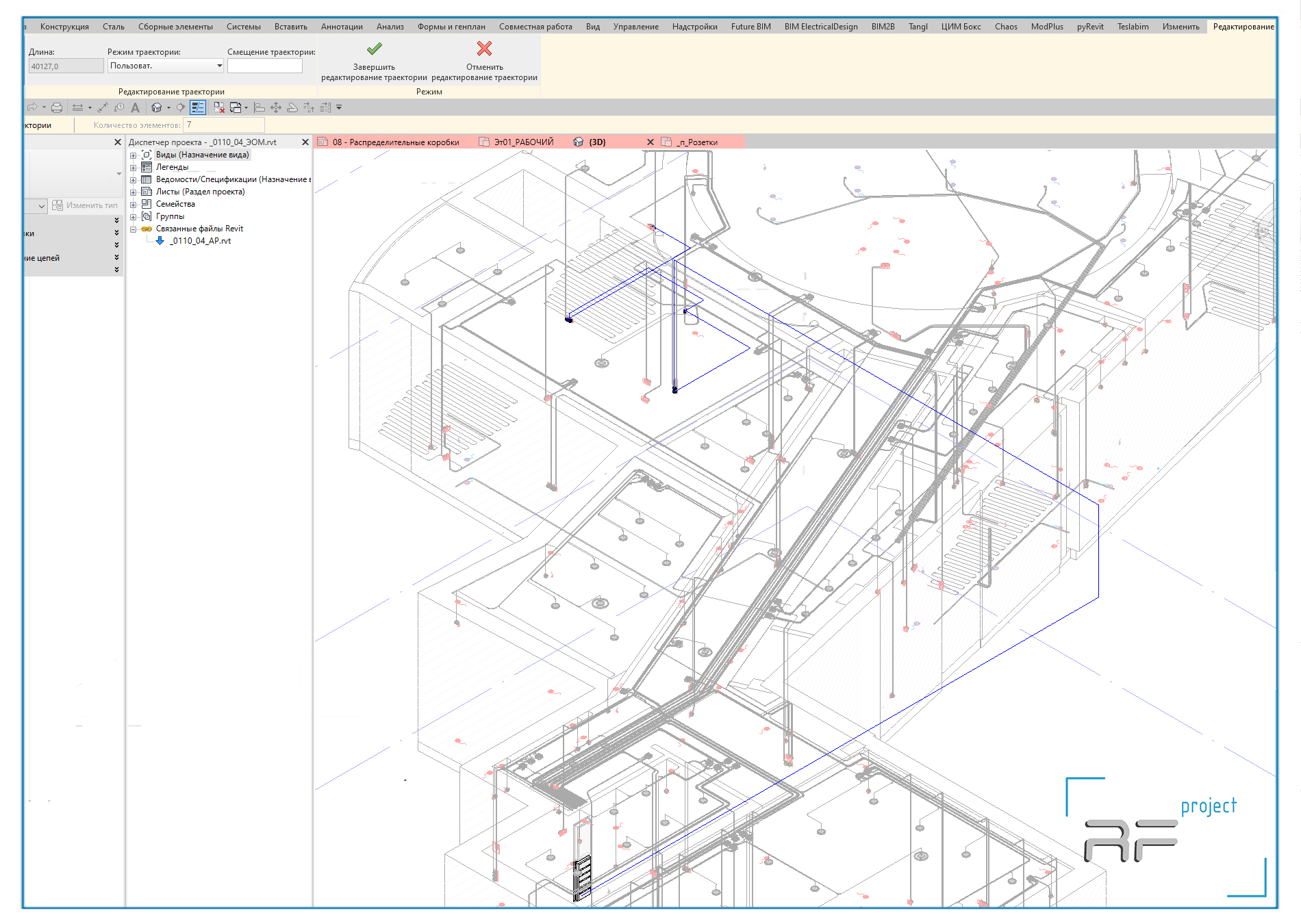Select linked file _0110_04_АР.rvt
Image resolution: width=1301 pixels, height=924 pixels.
[x=200, y=241]
